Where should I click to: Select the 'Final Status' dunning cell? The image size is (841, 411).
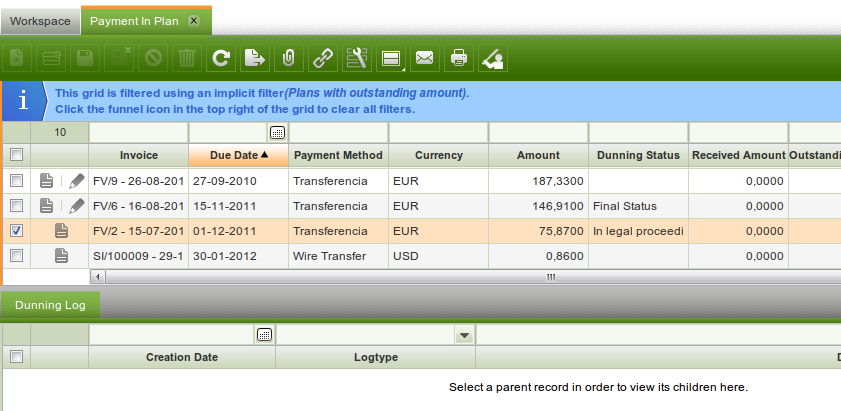pyautogui.click(x=638, y=206)
